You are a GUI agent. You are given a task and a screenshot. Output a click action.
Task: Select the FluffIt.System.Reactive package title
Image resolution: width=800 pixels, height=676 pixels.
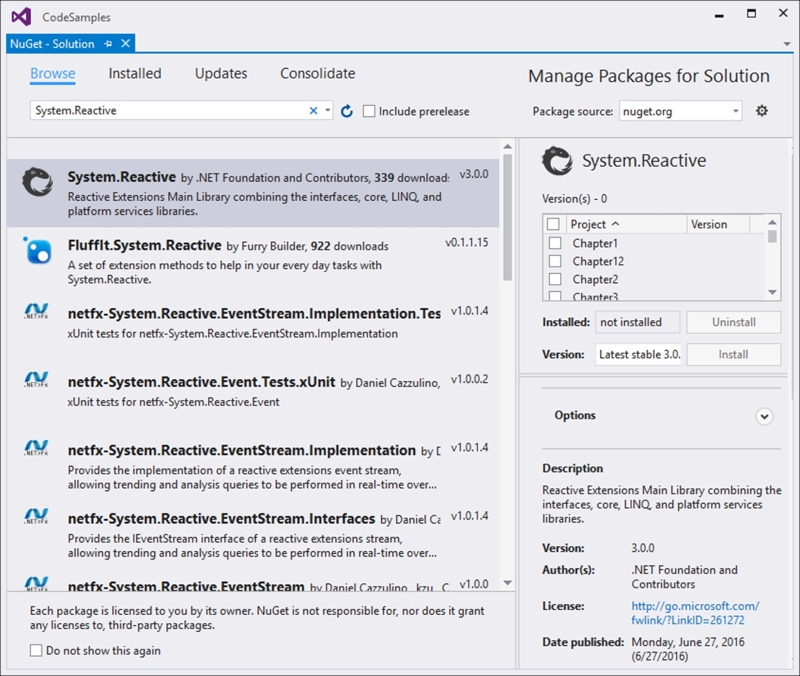click(x=144, y=245)
